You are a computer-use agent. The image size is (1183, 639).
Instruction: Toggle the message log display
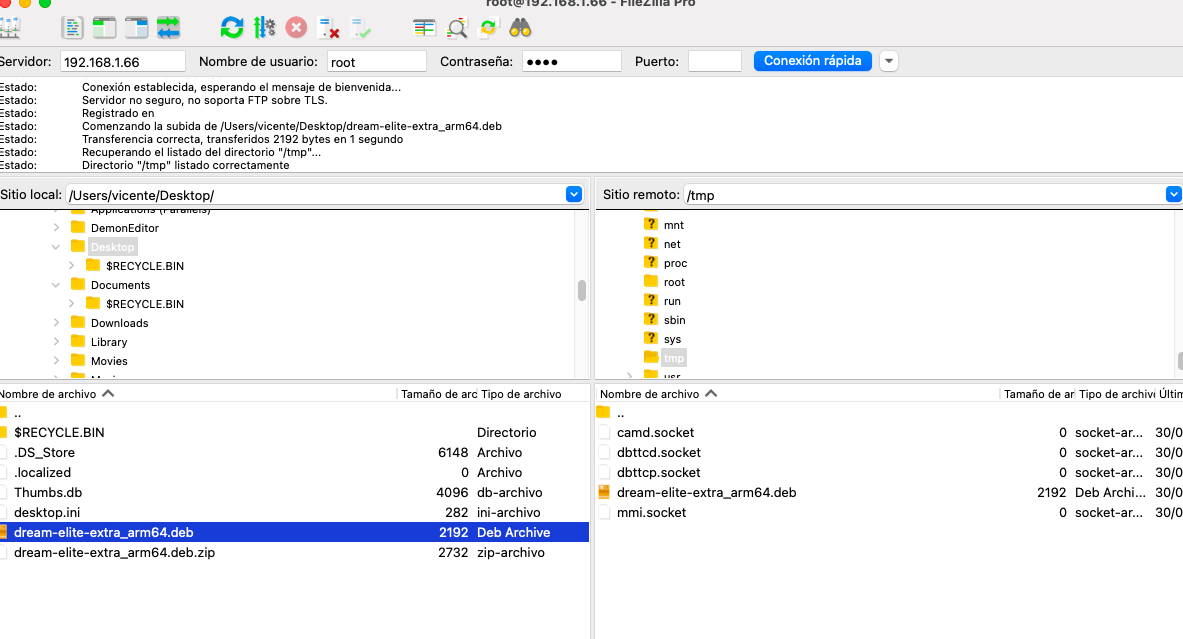tap(73, 28)
